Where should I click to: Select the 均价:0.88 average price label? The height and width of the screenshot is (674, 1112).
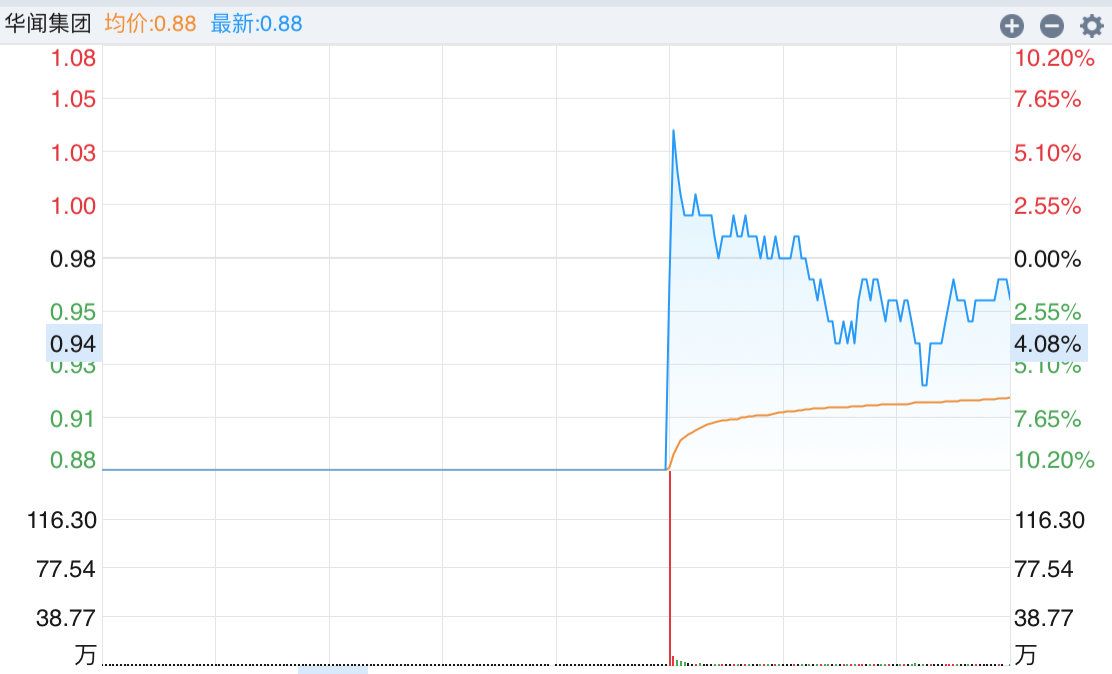(x=150, y=23)
